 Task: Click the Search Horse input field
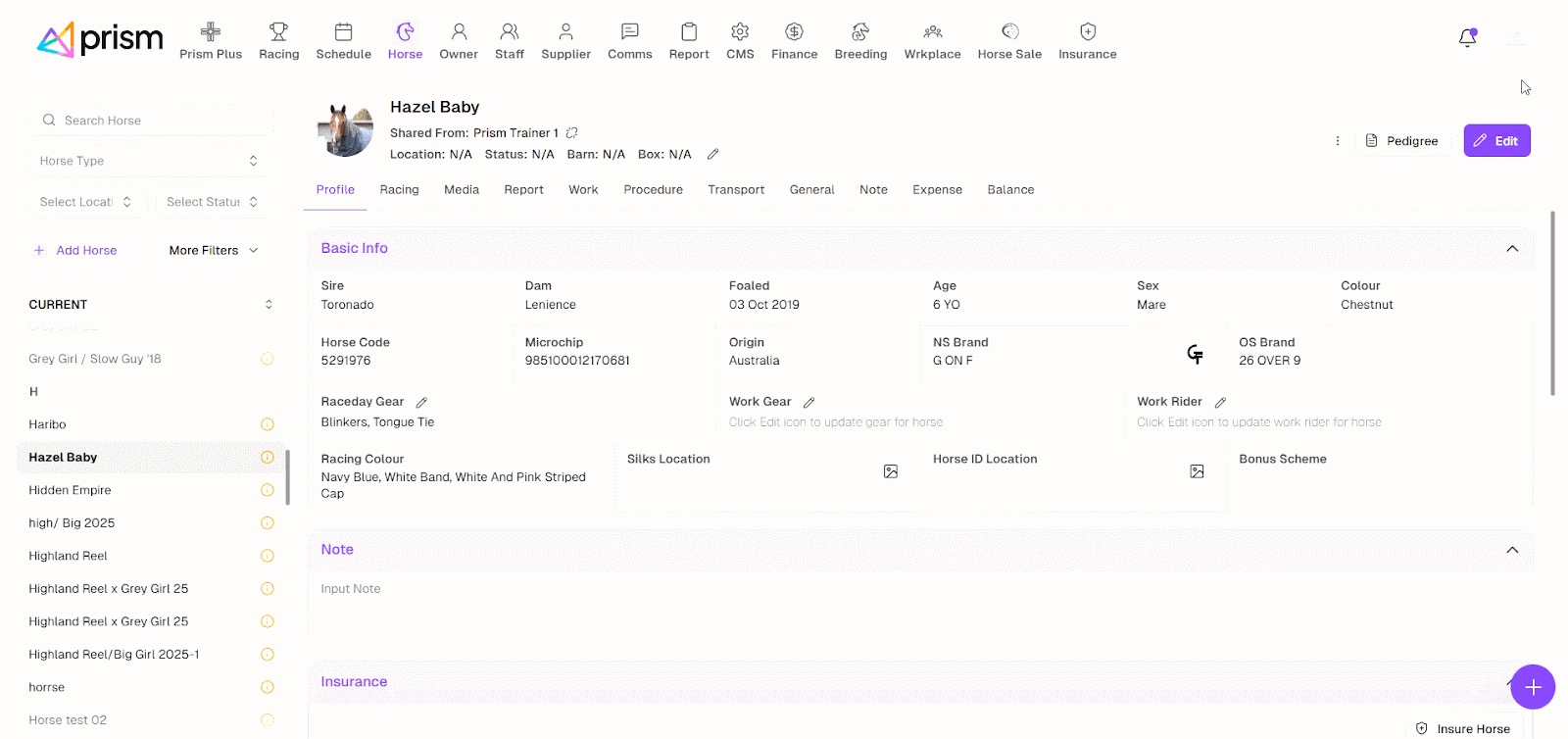click(157, 121)
